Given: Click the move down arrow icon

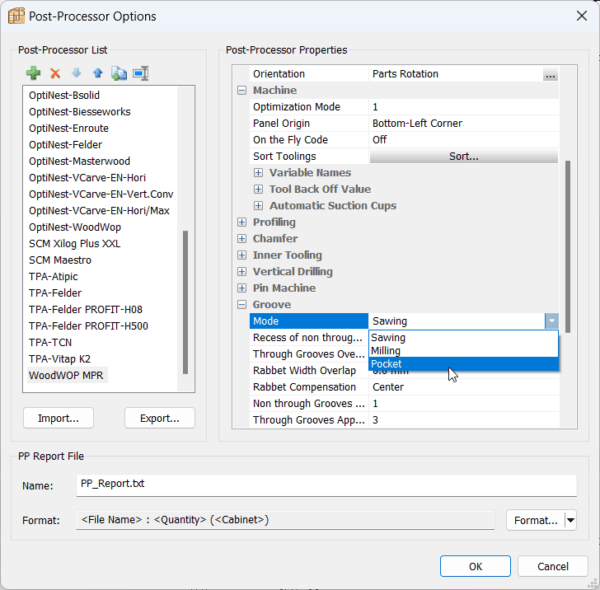Looking at the screenshot, I should point(76,73).
